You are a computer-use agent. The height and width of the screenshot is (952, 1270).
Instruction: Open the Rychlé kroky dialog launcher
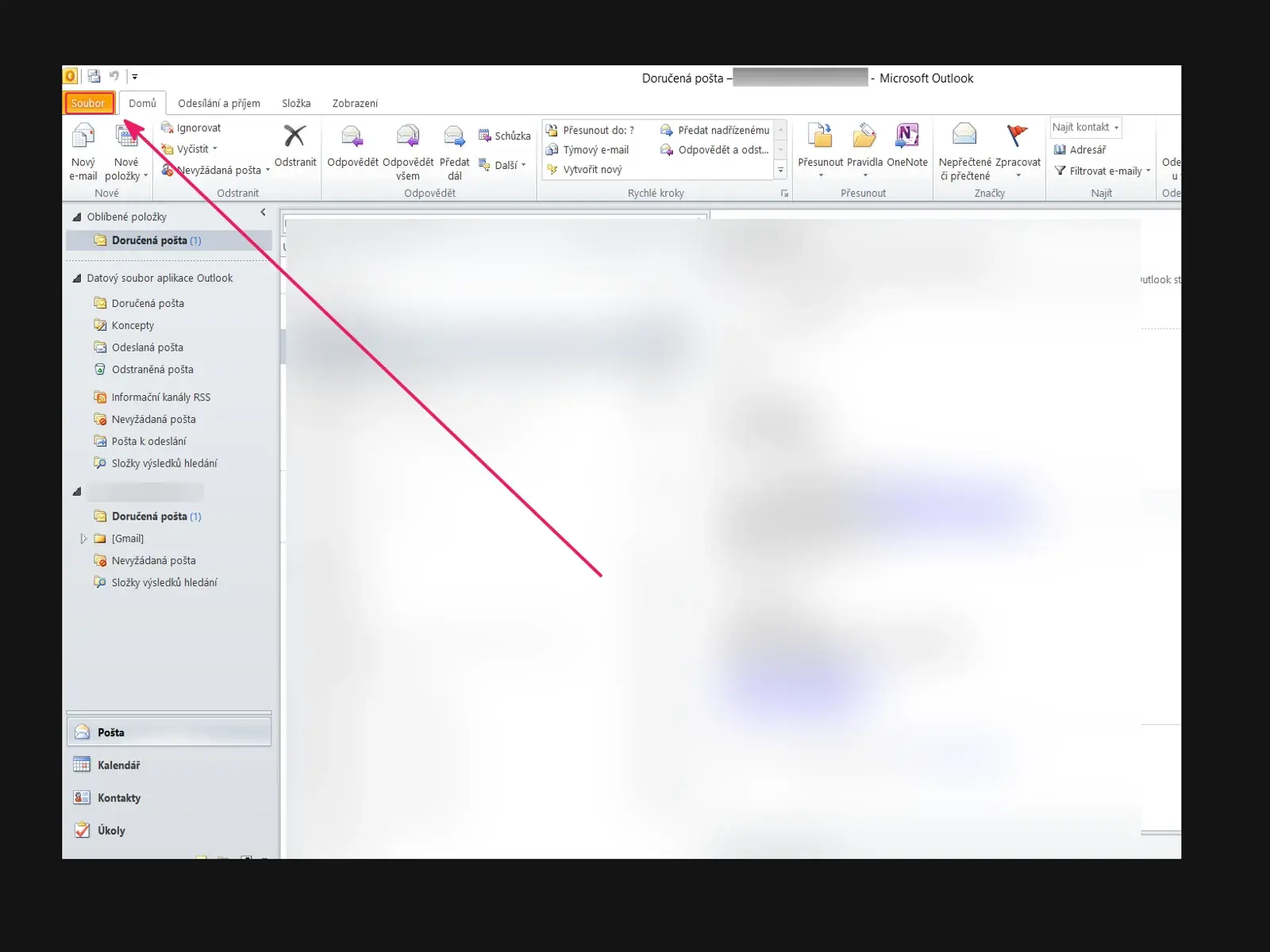784,194
